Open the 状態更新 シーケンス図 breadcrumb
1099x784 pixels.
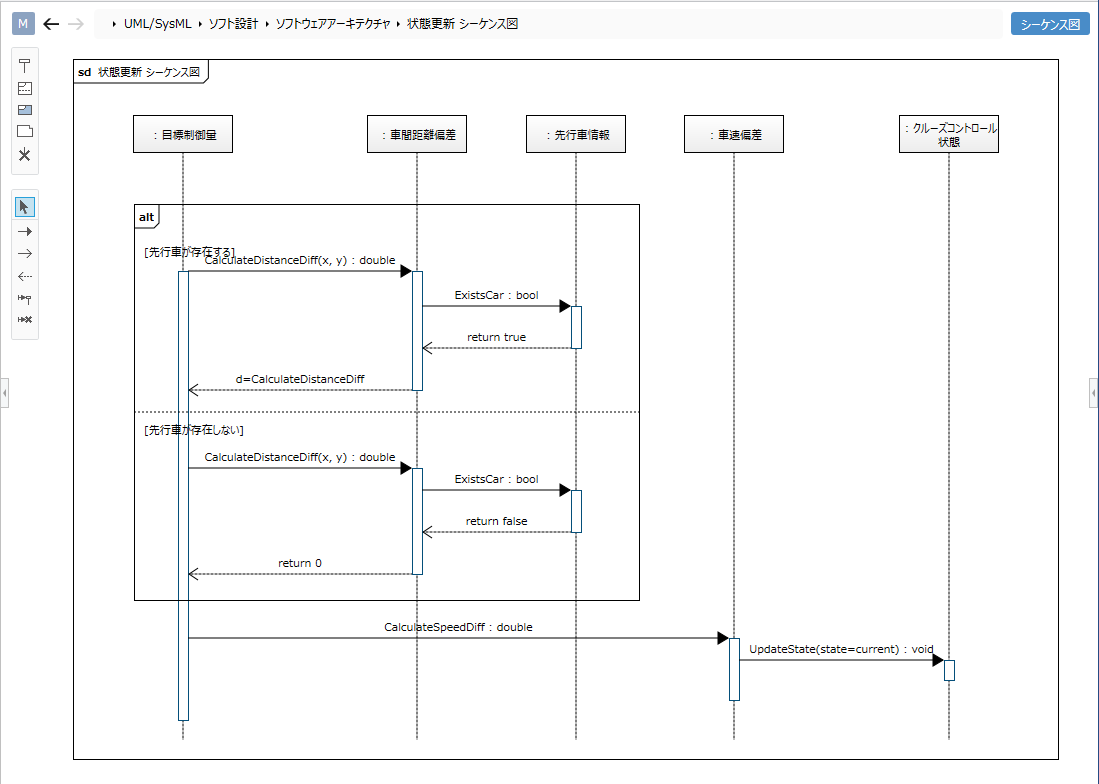coord(463,24)
